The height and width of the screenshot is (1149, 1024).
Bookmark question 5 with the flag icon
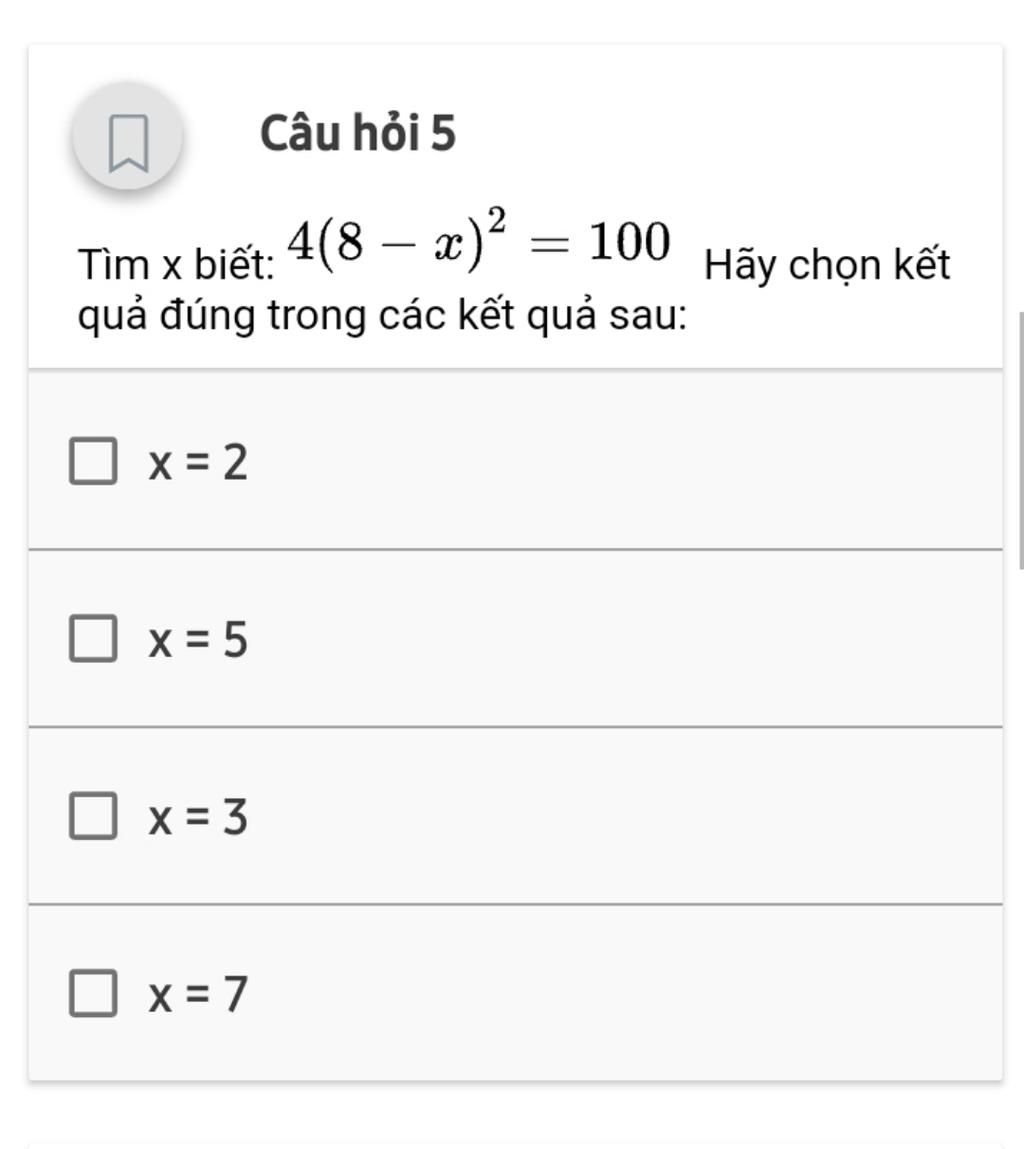pos(128,136)
